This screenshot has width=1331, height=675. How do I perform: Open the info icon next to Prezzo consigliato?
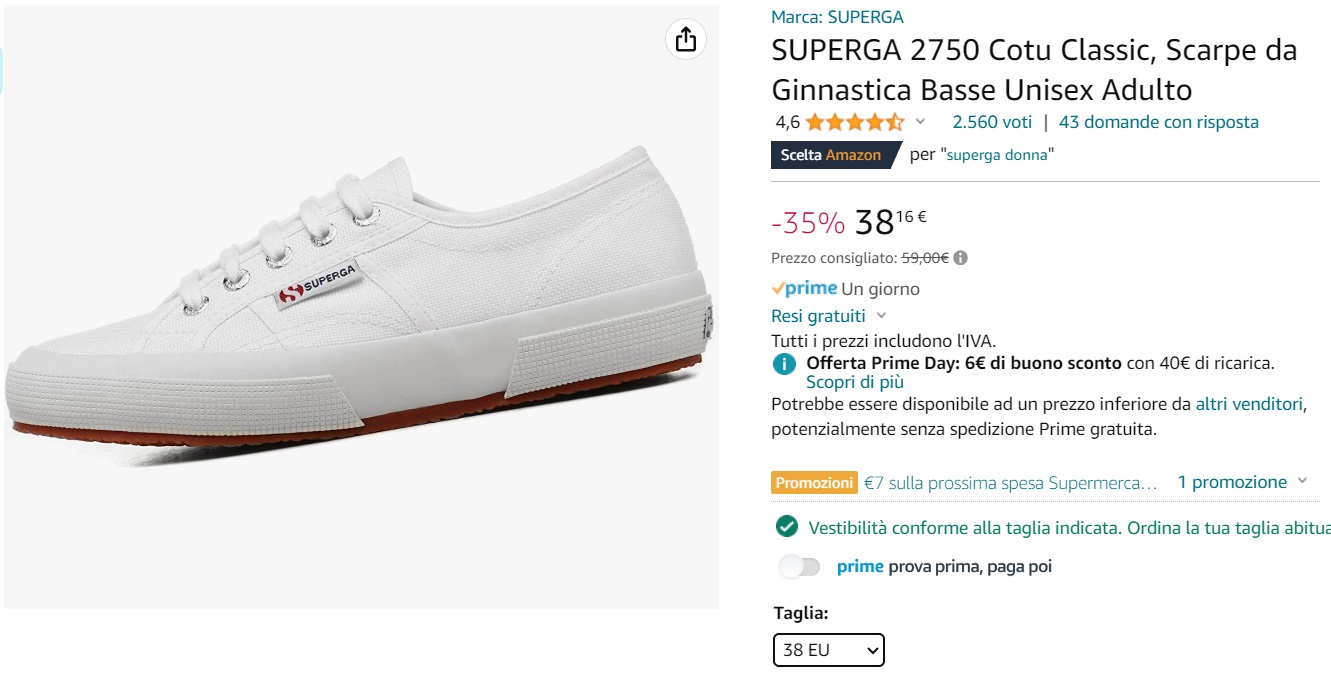[960, 256]
